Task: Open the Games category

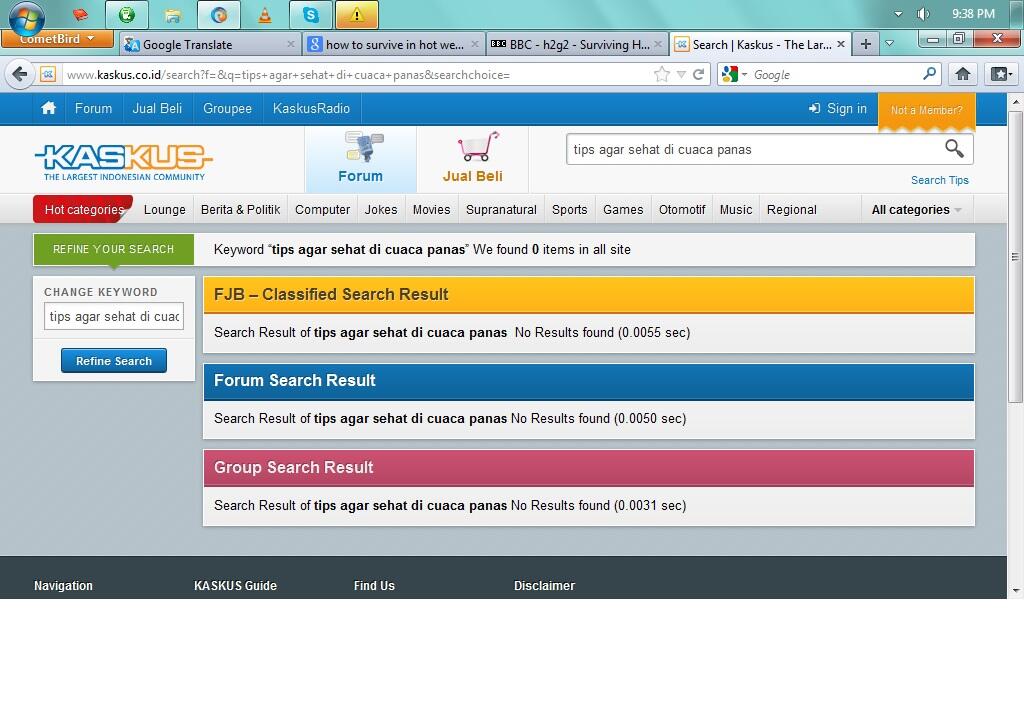Action: (623, 210)
